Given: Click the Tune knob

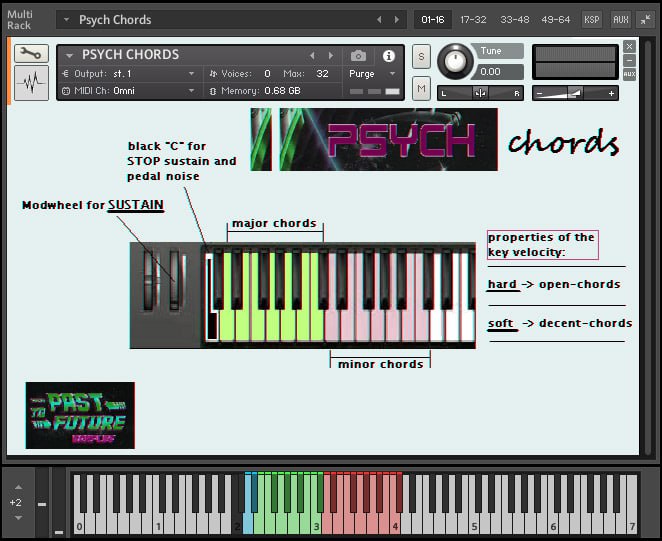Looking at the screenshot, I should [455, 62].
